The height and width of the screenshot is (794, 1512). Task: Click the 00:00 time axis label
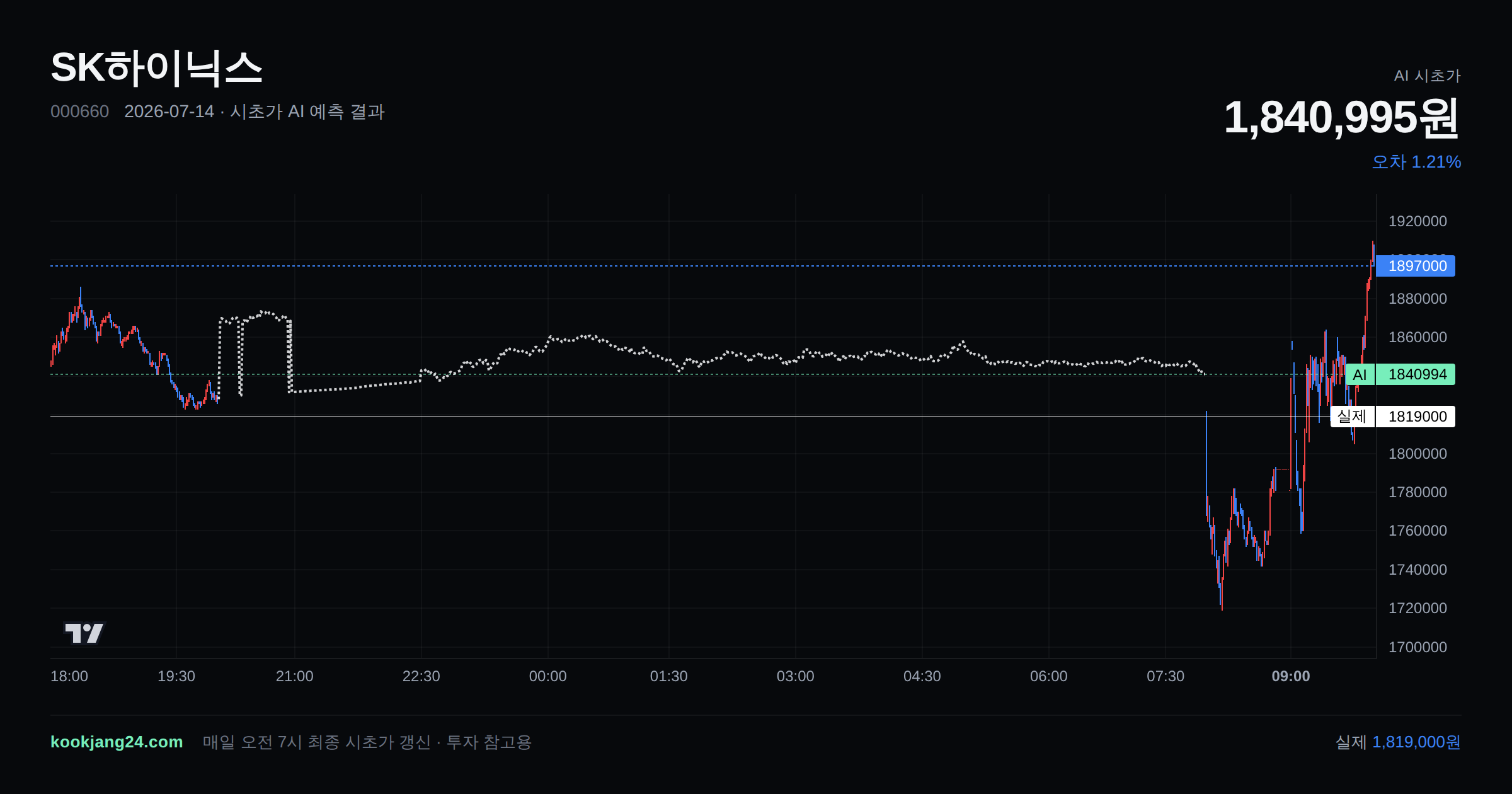click(548, 676)
